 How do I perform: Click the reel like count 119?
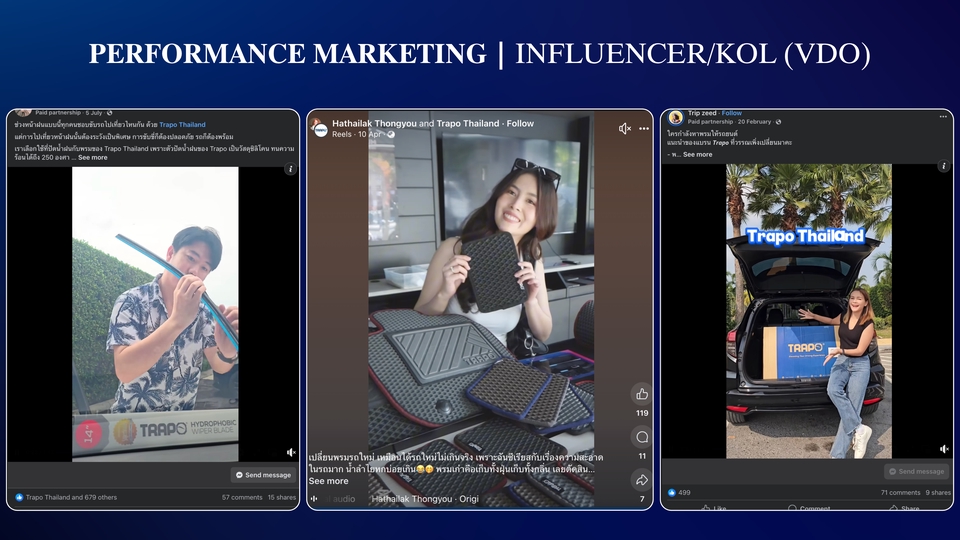point(642,413)
